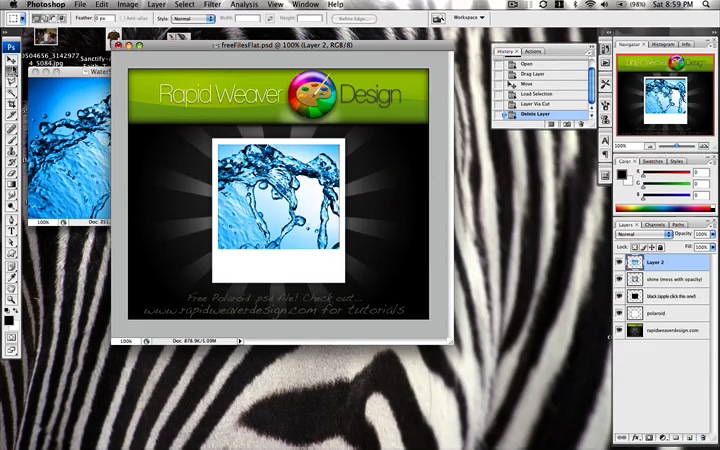Select the Lasso tool

11,82
